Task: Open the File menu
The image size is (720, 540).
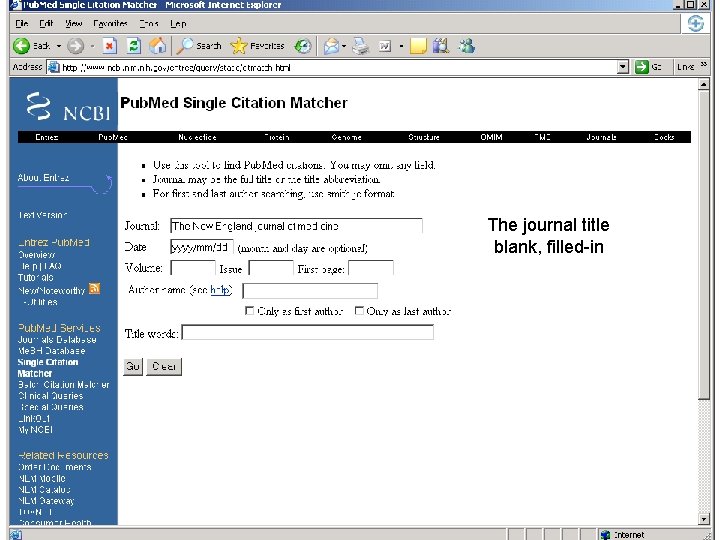Action: 22,23
